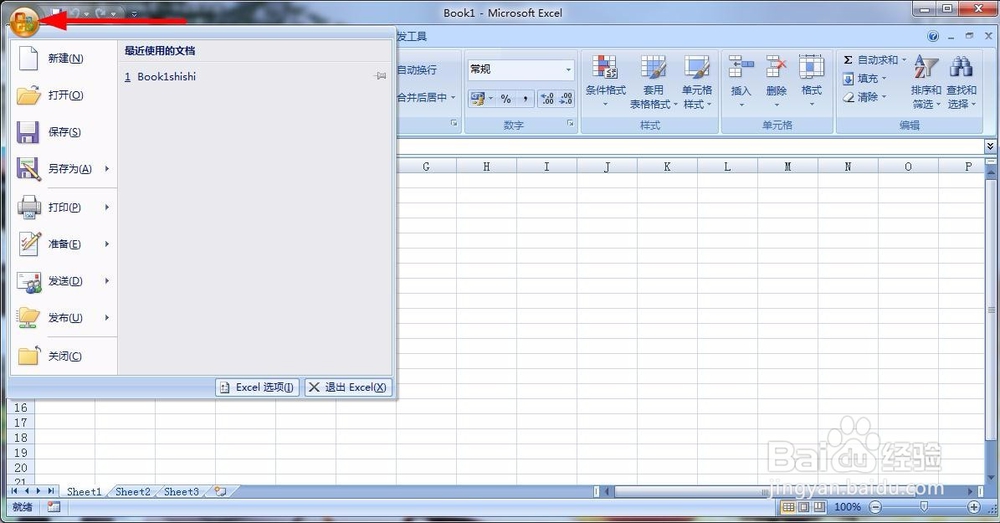
Task: Choose Publish (发布) from Office menu
Action: click(x=57, y=318)
